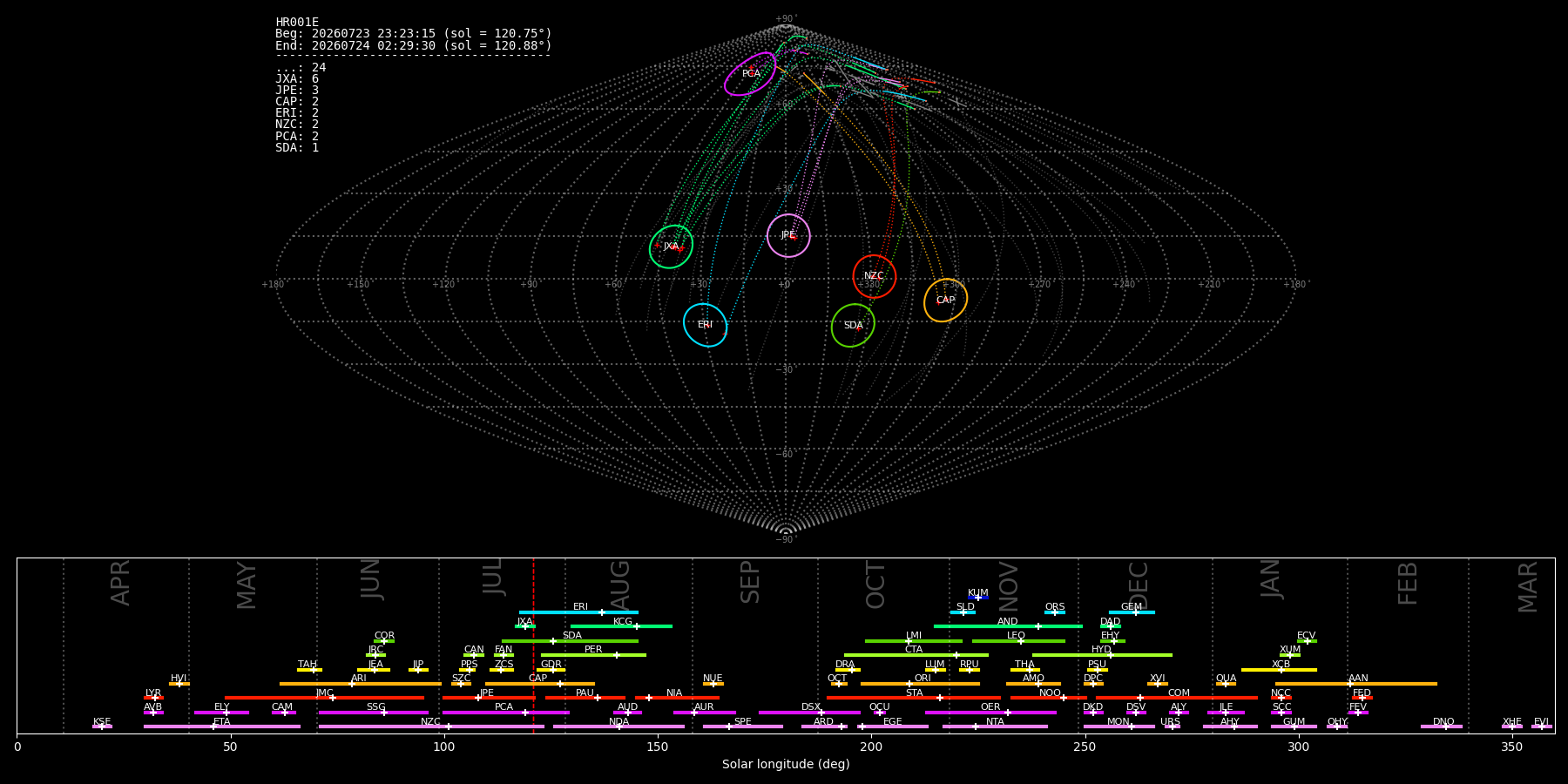Click the orange CAP radiant circle
This screenshot has height=784, width=1568.
[x=945, y=301]
